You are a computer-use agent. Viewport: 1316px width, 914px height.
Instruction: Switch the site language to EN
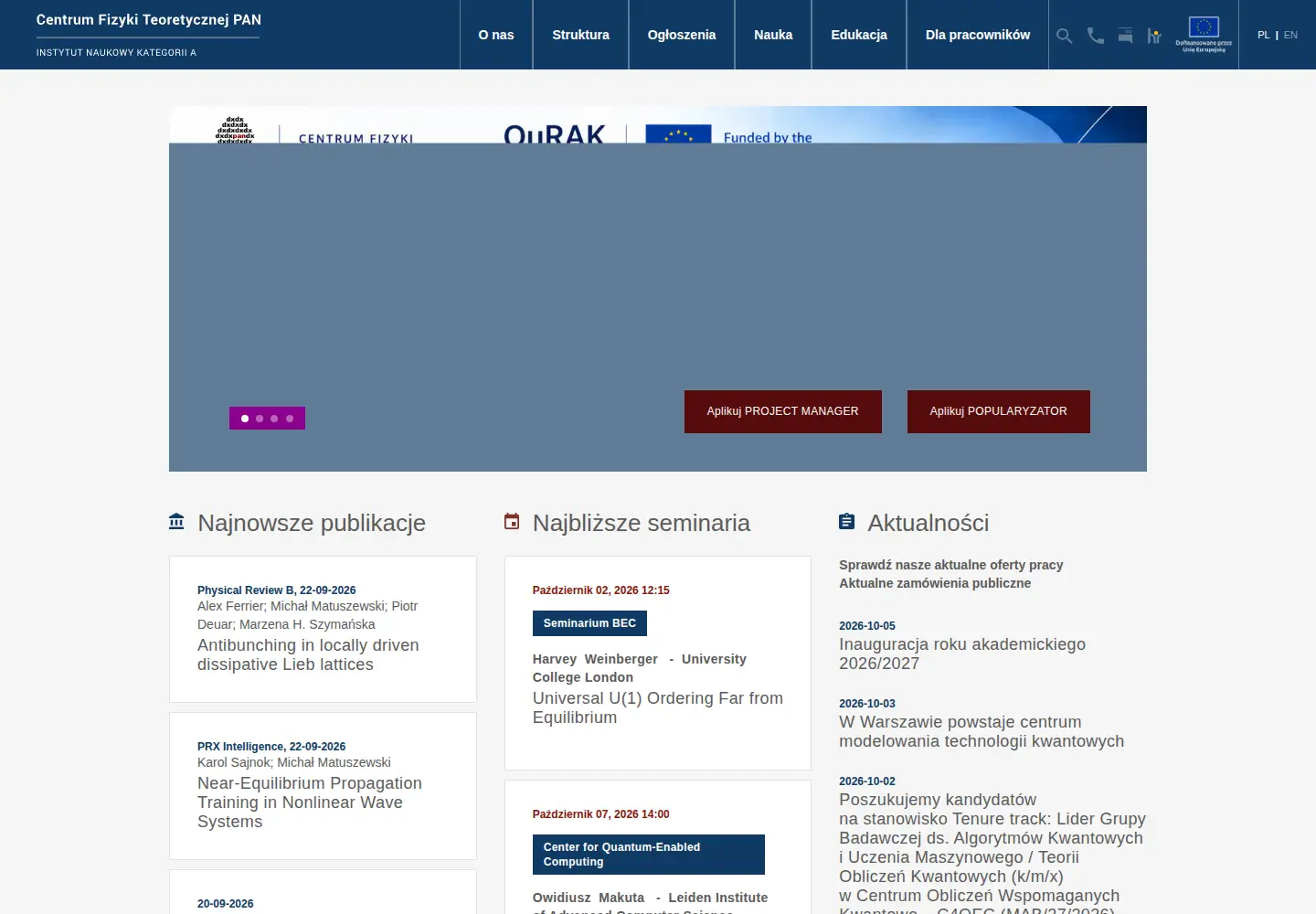tap(1290, 35)
